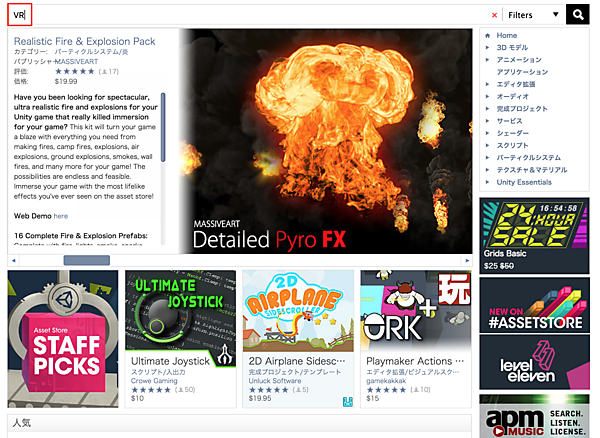
Task: Open the Staff Picks tile
Action: click(63, 337)
